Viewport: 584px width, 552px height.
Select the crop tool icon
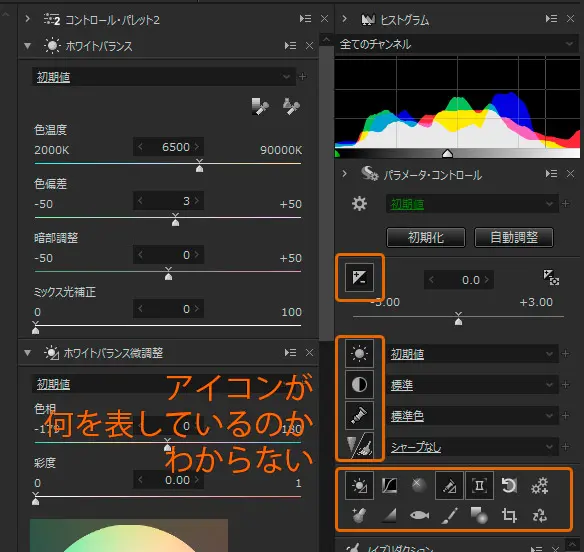509,515
